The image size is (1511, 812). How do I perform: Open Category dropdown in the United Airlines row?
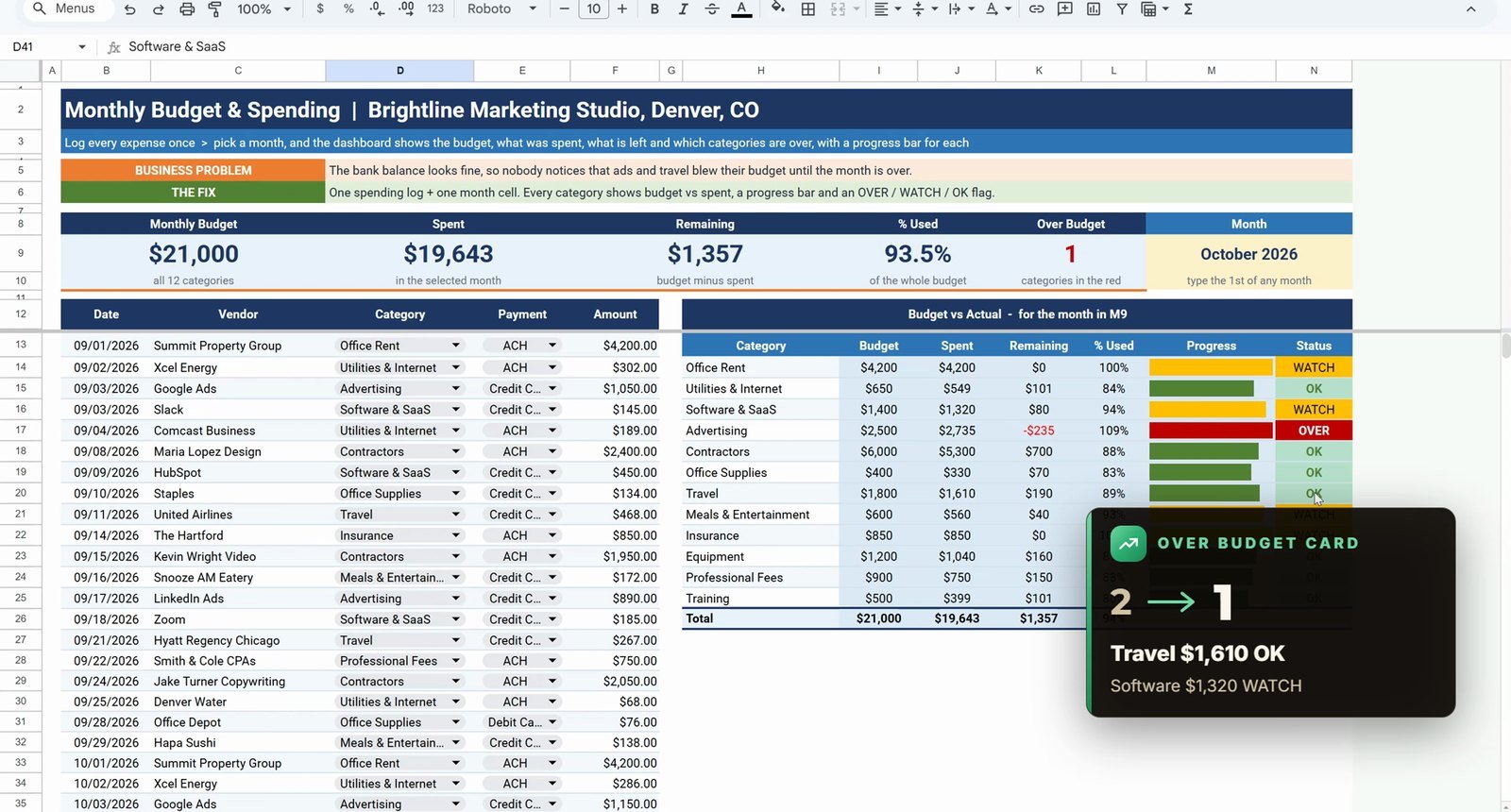click(456, 515)
